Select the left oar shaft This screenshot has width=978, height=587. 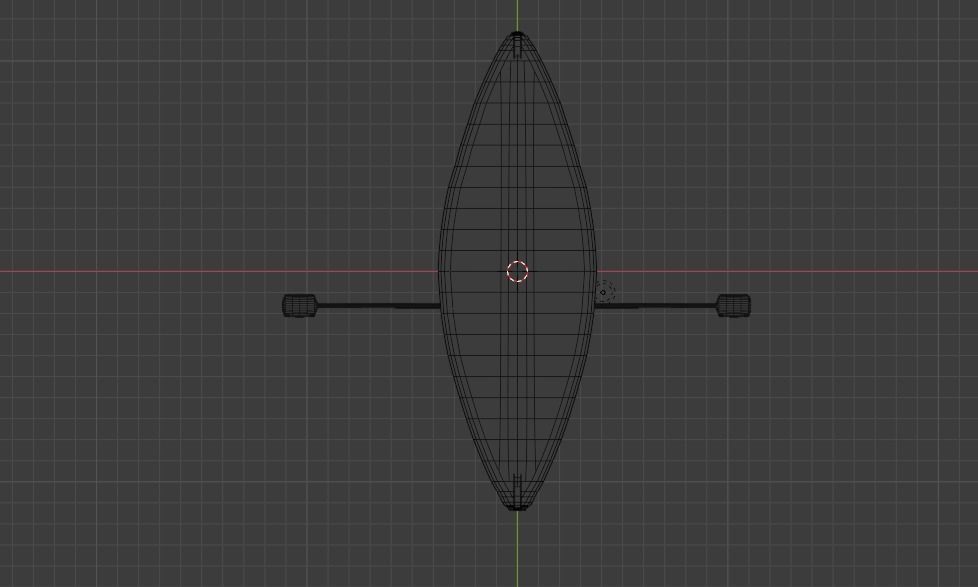pos(379,306)
